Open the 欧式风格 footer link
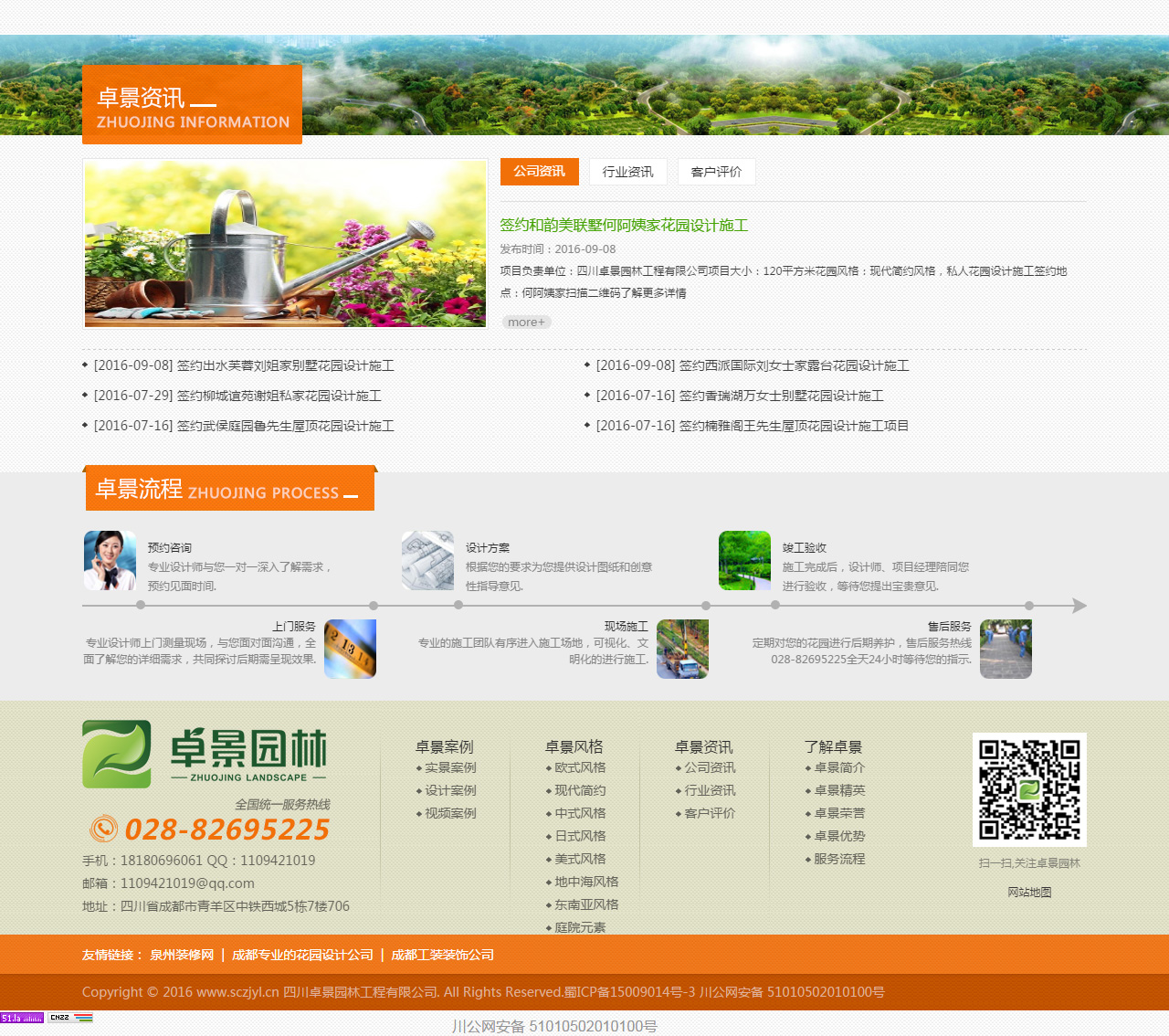 [x=580, y=767]
